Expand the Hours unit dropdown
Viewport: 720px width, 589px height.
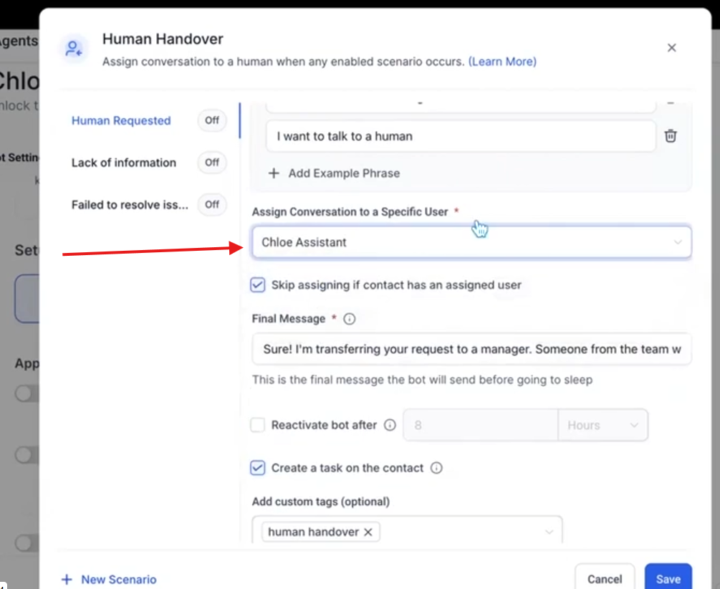[602, 425]
